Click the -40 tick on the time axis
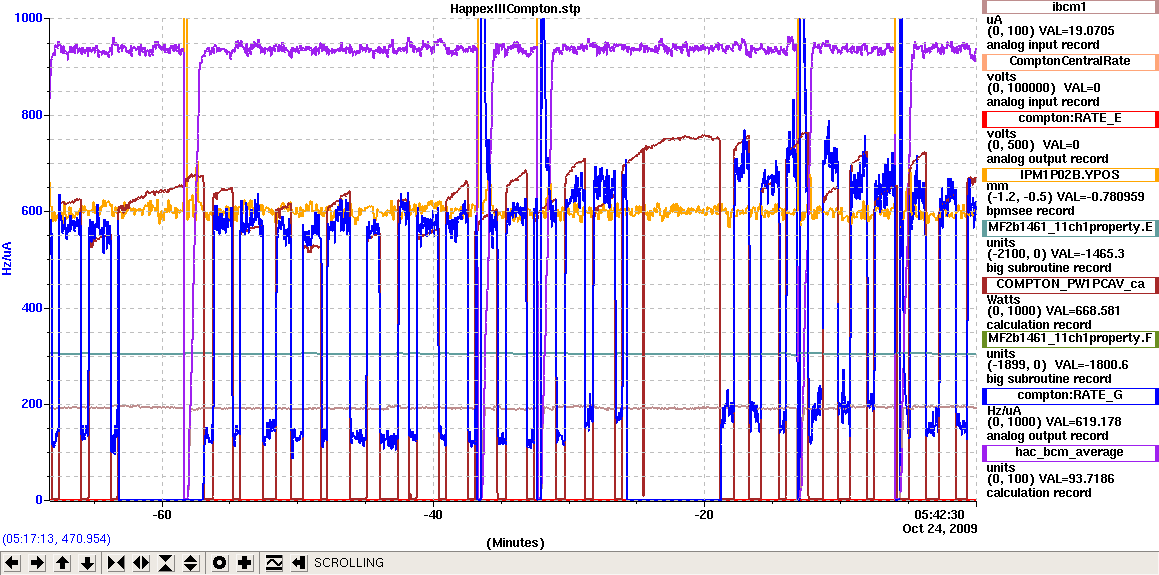 click(432, 514)
